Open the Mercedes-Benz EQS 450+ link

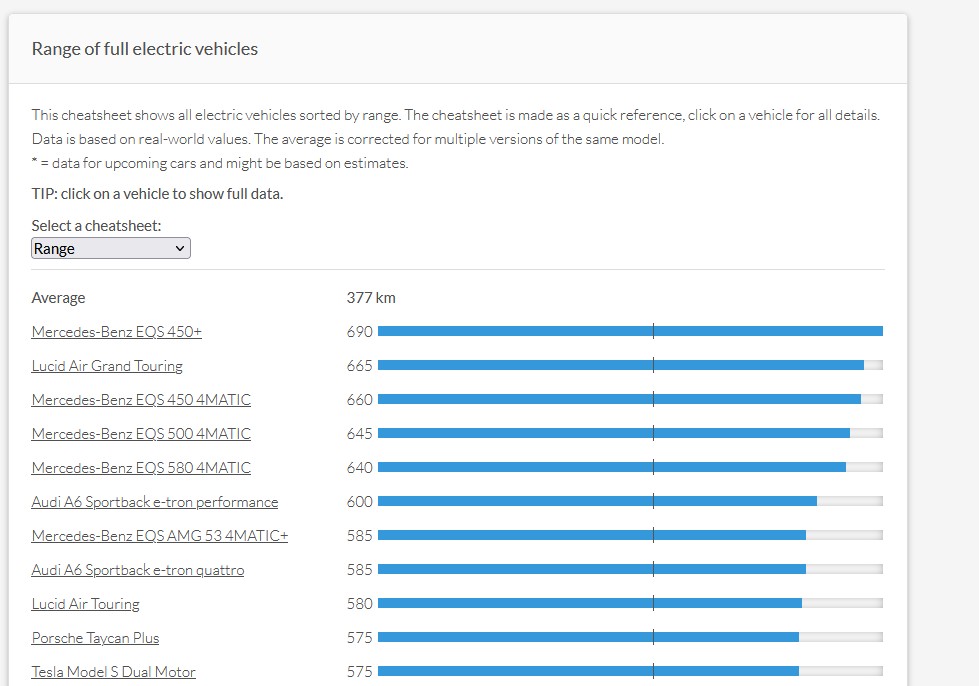117,331
